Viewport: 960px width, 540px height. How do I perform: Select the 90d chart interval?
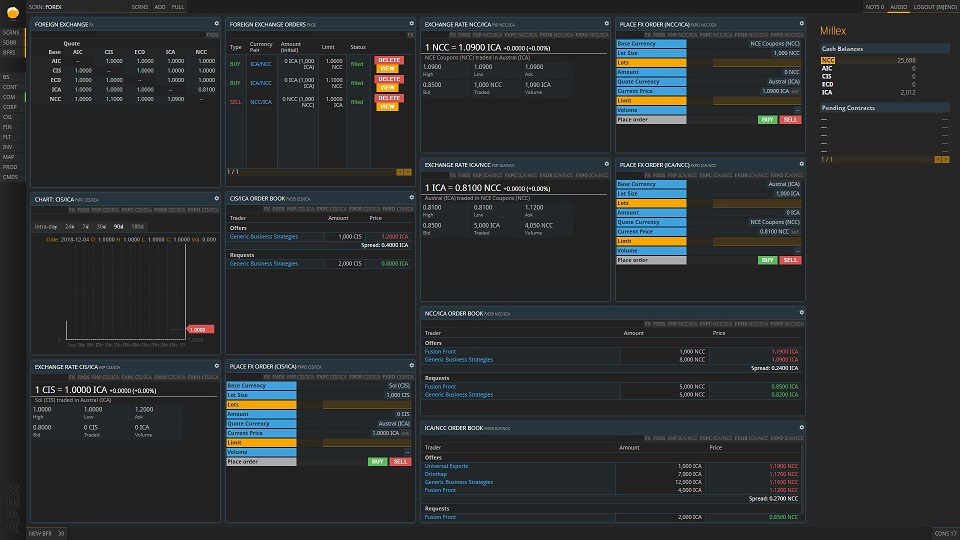pos(118,227)
